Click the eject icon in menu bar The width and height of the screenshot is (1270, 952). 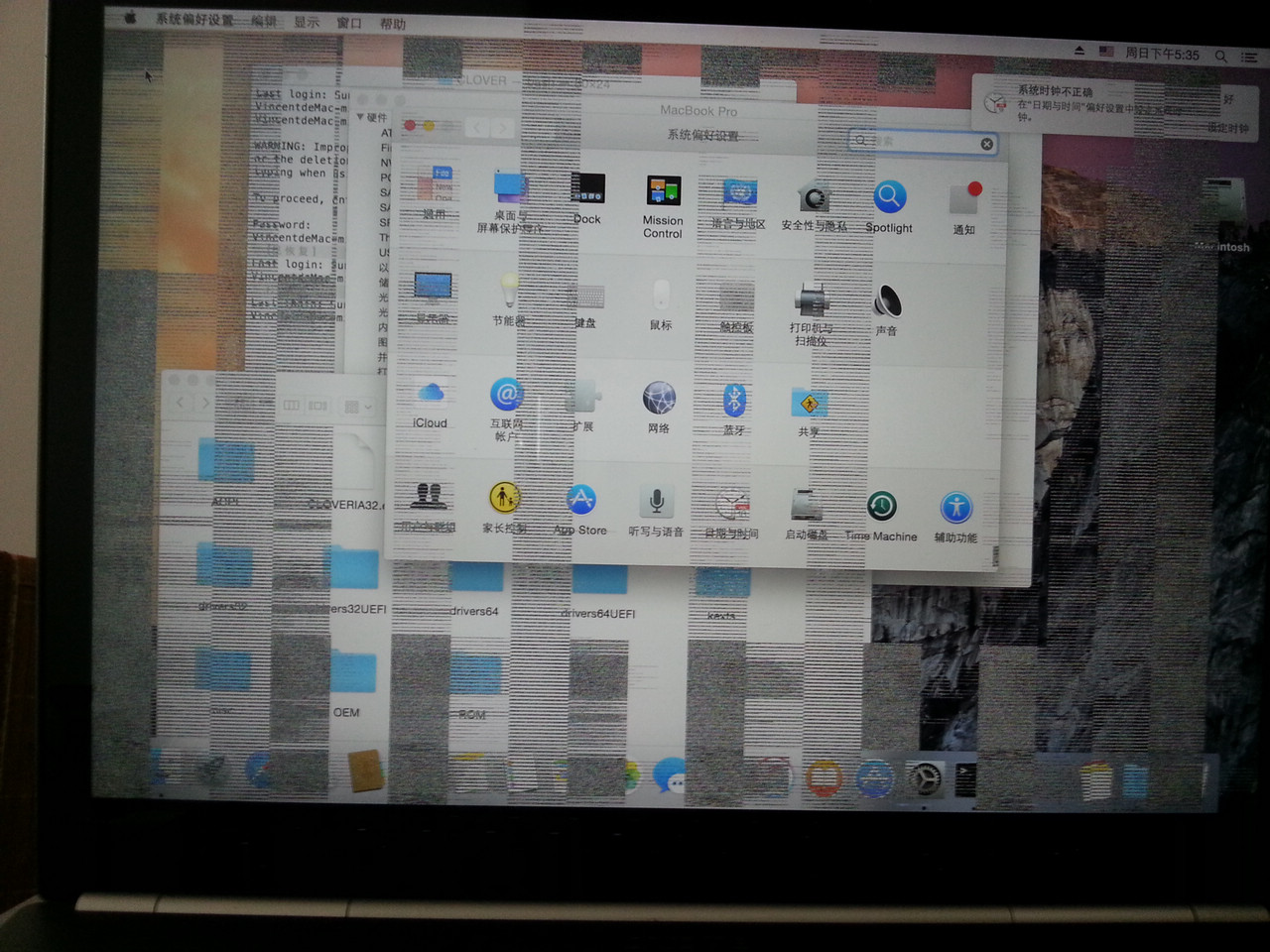pyautogui.click(x=1079, y=51)
